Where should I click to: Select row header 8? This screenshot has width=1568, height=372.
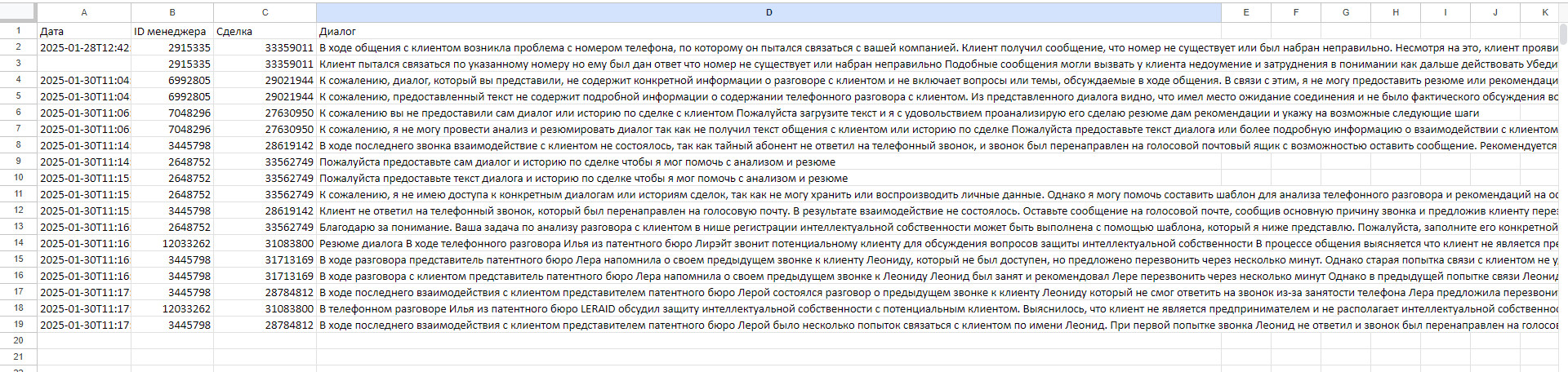18,145
